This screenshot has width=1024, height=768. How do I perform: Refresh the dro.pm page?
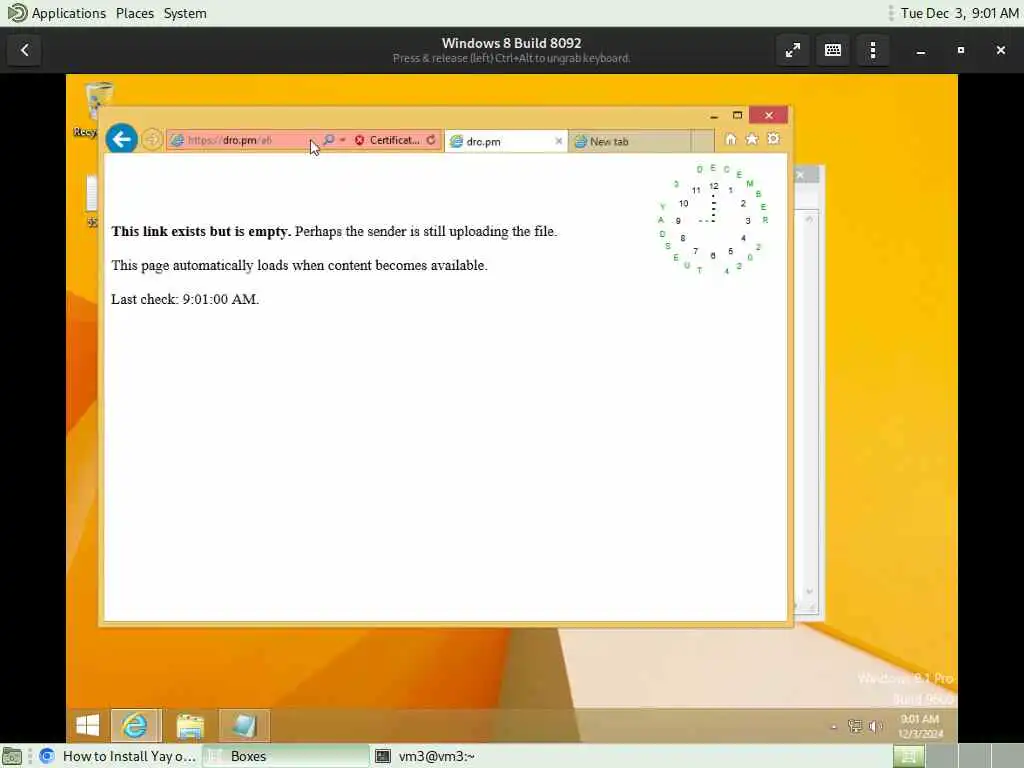point(431,140)
